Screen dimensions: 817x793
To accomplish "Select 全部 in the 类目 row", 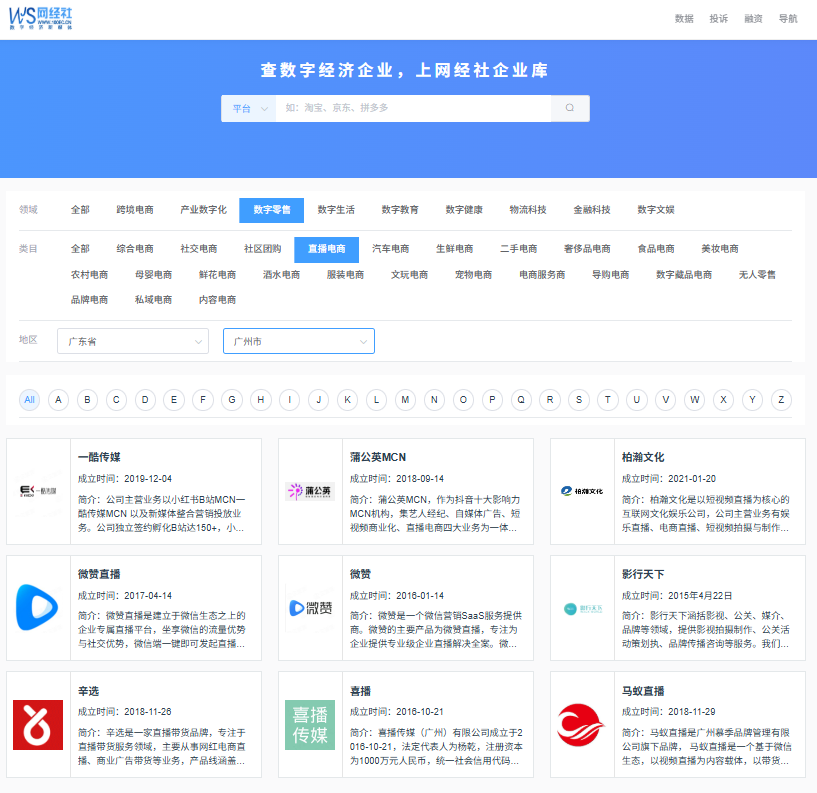I will coord(80,249).
